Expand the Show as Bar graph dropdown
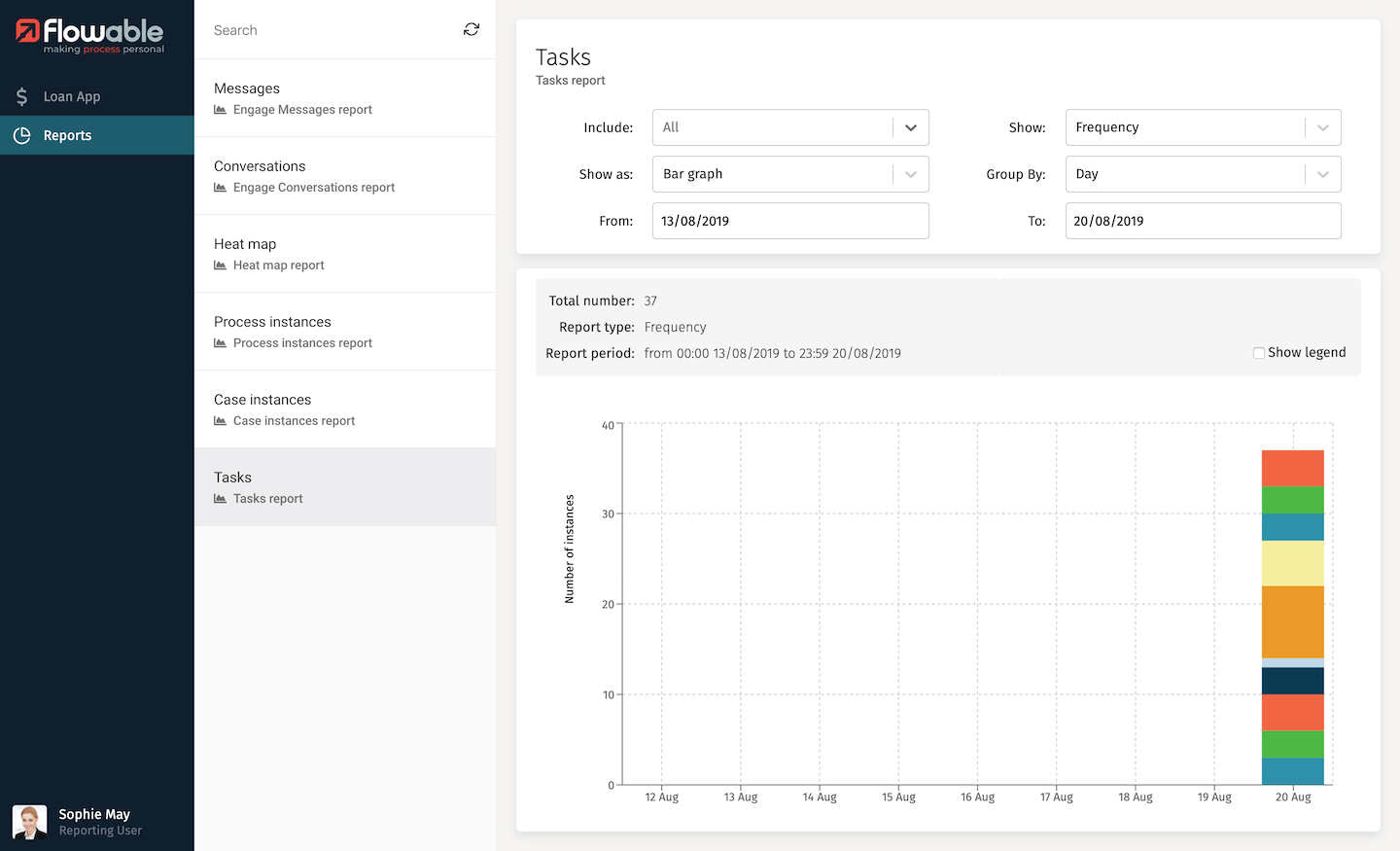The width and height of the screenshot is (1400, 851). 789,173
